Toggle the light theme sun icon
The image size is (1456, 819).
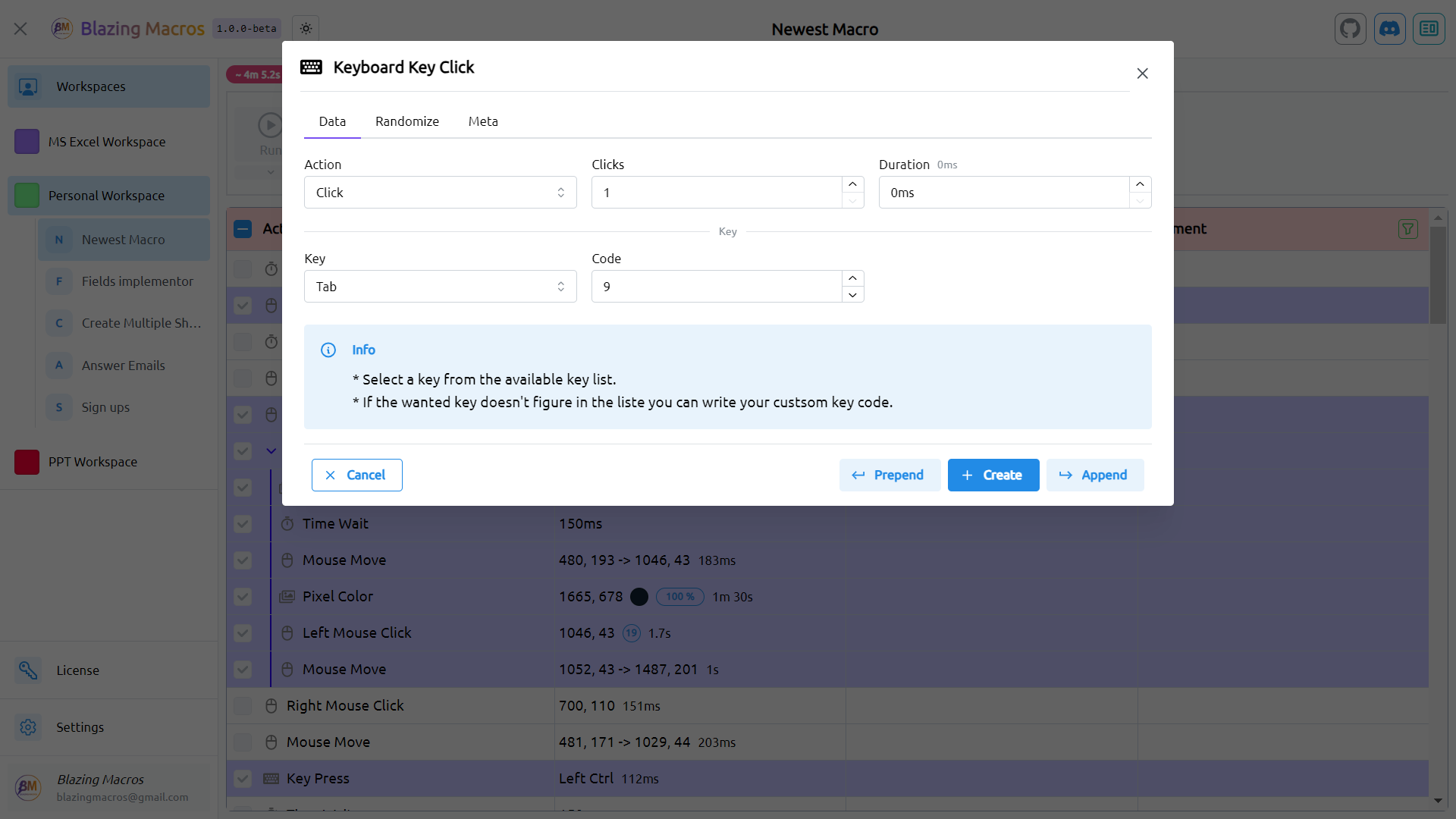[306, 29]
